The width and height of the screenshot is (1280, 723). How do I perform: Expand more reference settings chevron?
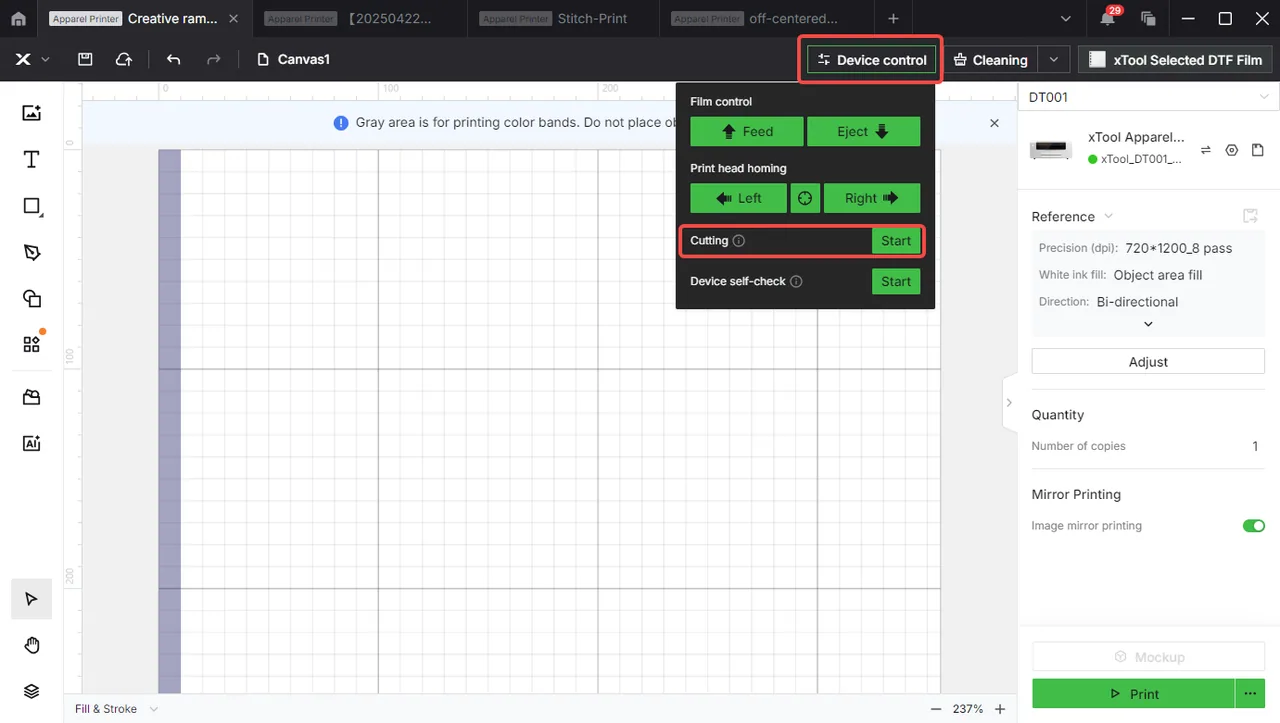tap(1148, 324)
